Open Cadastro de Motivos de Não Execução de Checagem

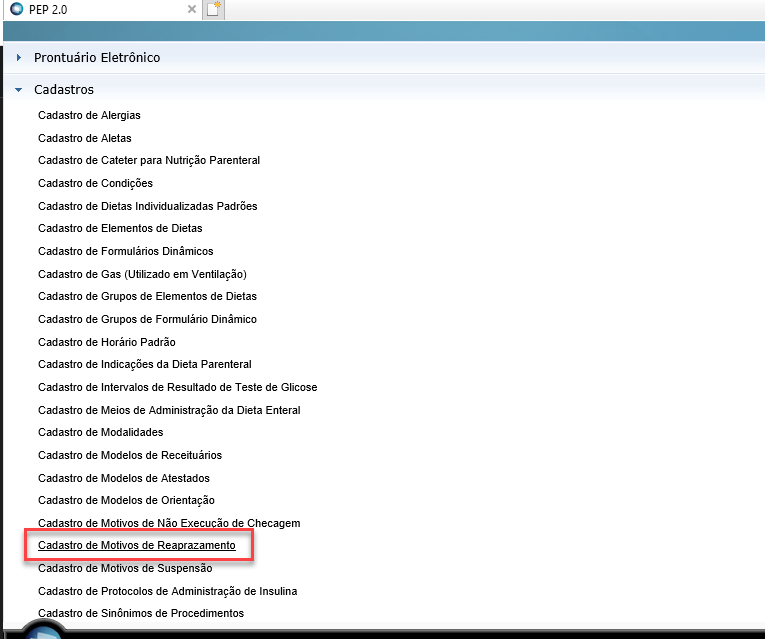tap(169, 523)
